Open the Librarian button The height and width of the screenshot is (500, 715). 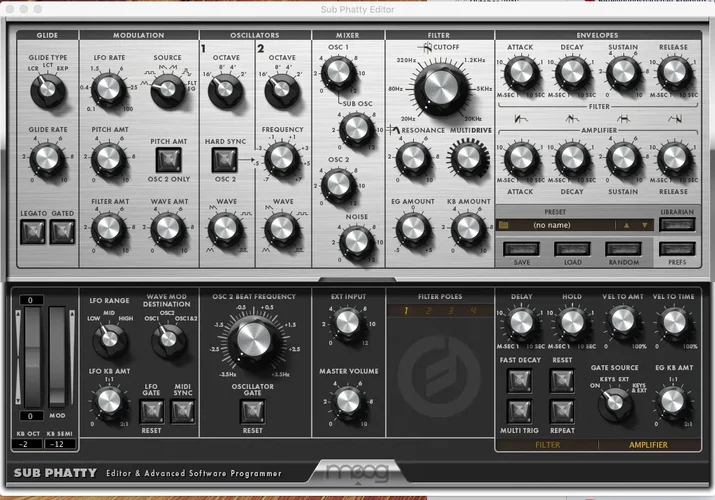(677, 224)
